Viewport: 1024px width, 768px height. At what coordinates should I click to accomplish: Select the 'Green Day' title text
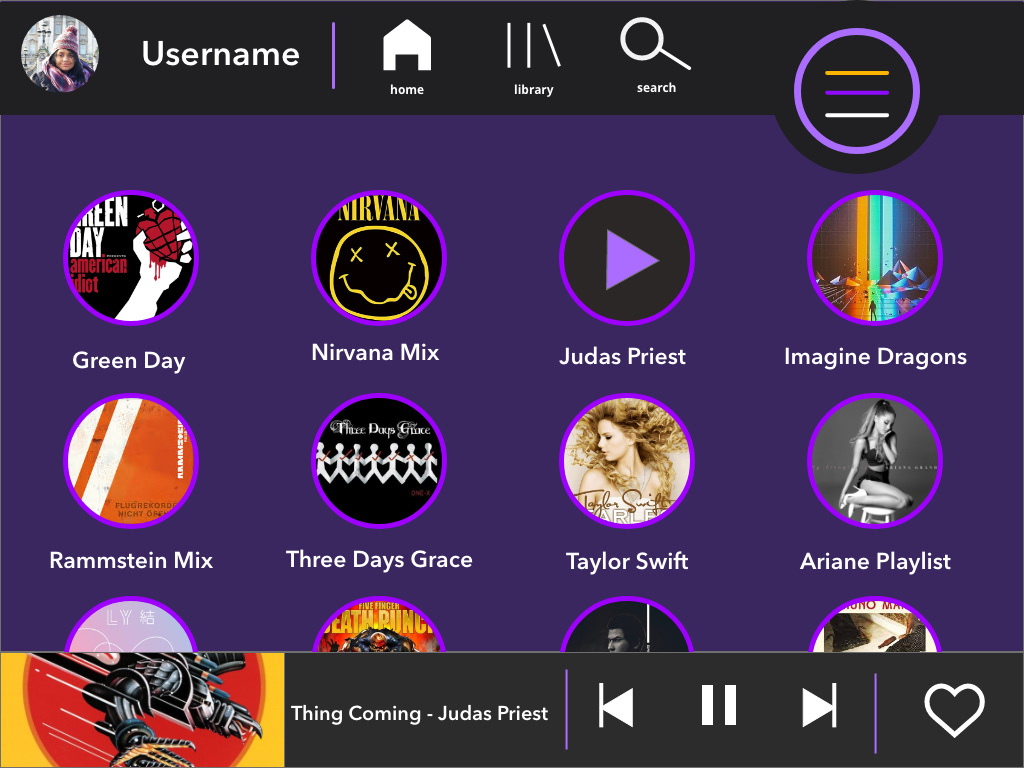(x=129, y=360)
